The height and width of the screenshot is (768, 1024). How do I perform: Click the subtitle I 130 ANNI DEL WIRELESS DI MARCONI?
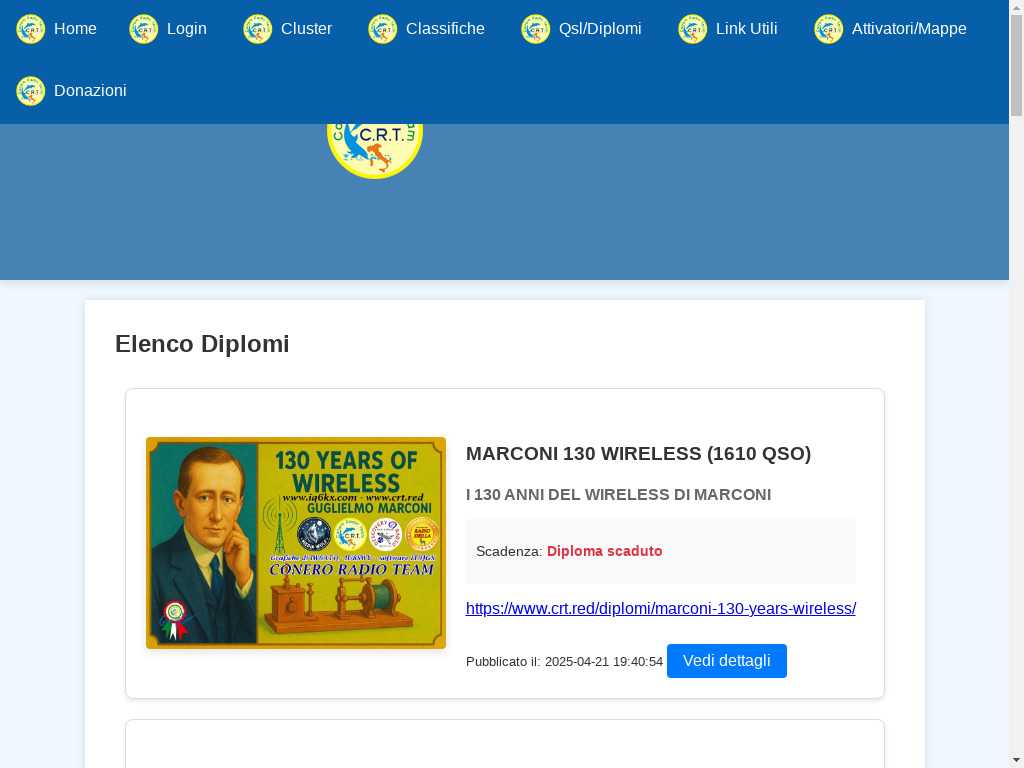(618, 495)
